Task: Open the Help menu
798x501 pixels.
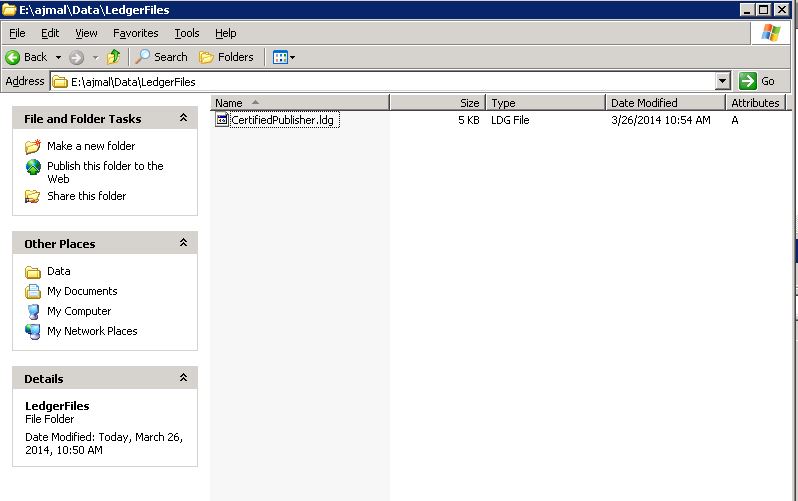Action: tap(225, 33)
